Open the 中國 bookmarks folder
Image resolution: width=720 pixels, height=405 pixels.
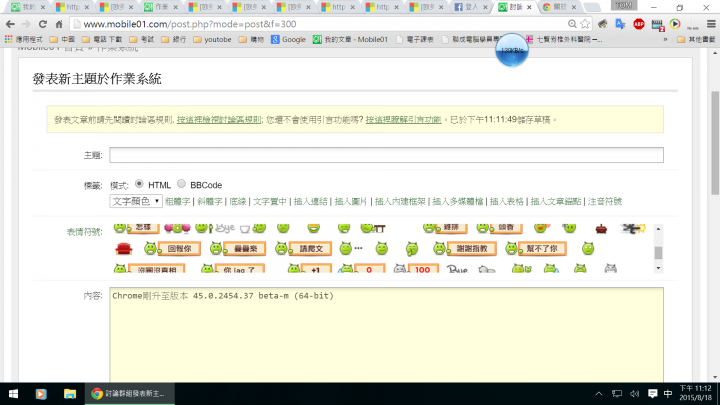(x=62, y=39)
